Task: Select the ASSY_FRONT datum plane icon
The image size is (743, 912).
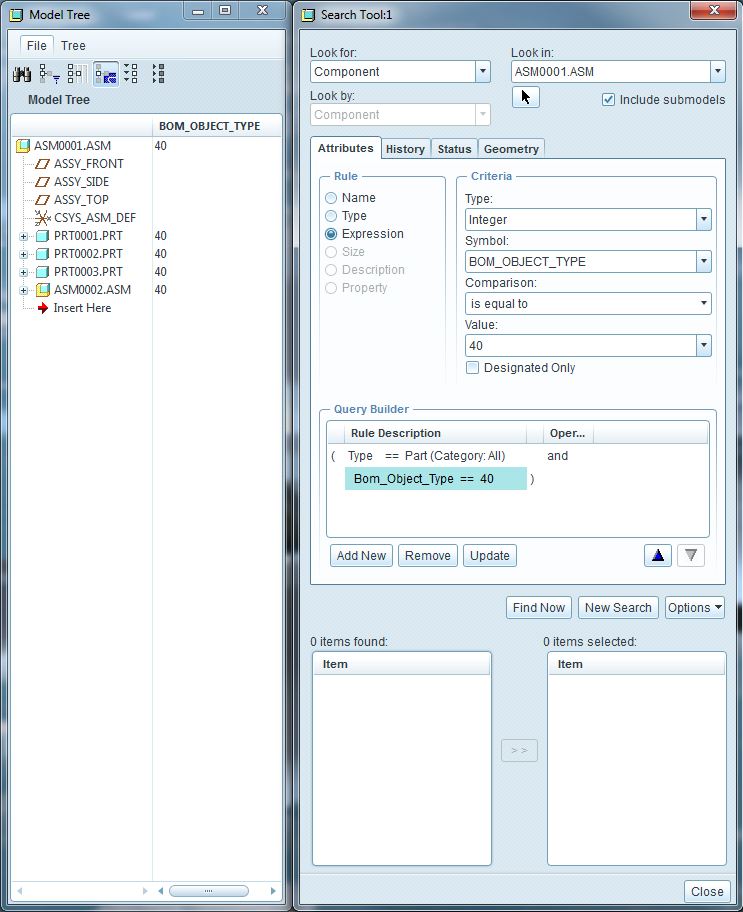Action: [x=42, y=164]
